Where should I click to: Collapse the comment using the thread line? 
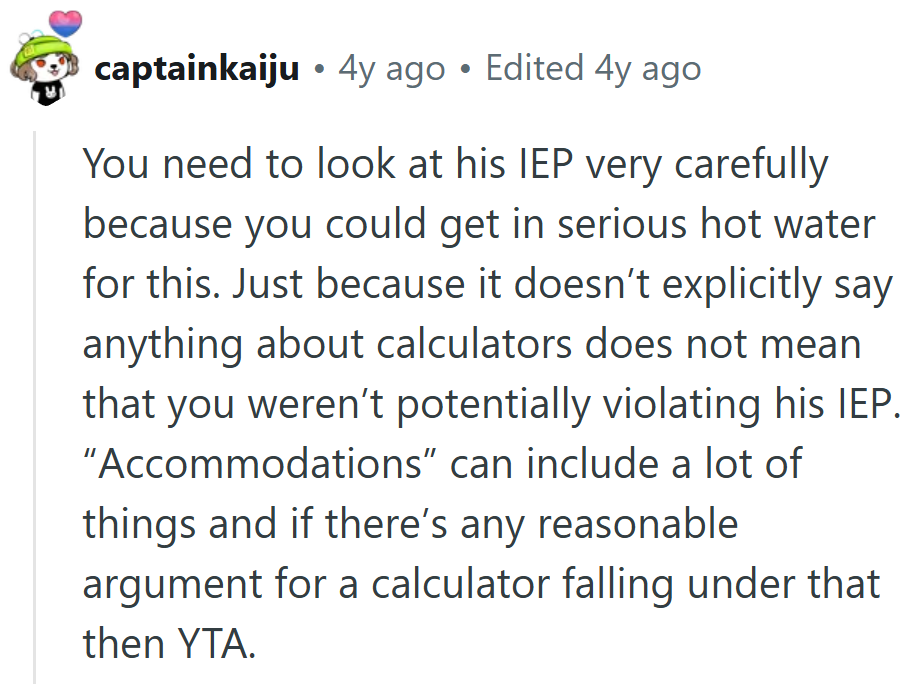coord(35,407)
